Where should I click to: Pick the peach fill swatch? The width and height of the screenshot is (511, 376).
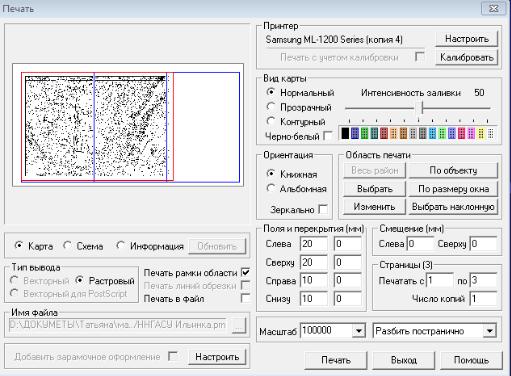click(x=393, y=134)
